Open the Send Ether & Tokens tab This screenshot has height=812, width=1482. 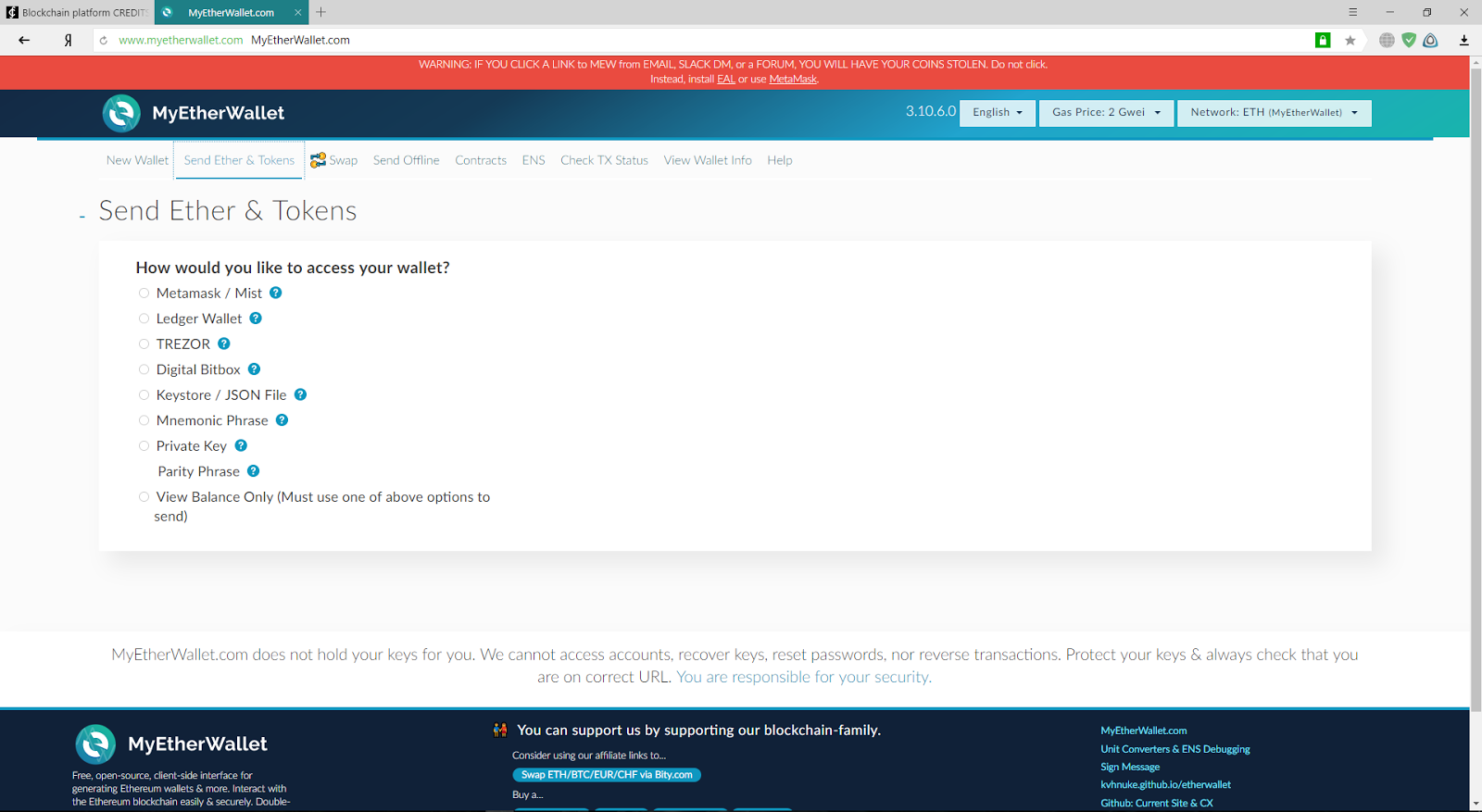[x=239, y=160]
